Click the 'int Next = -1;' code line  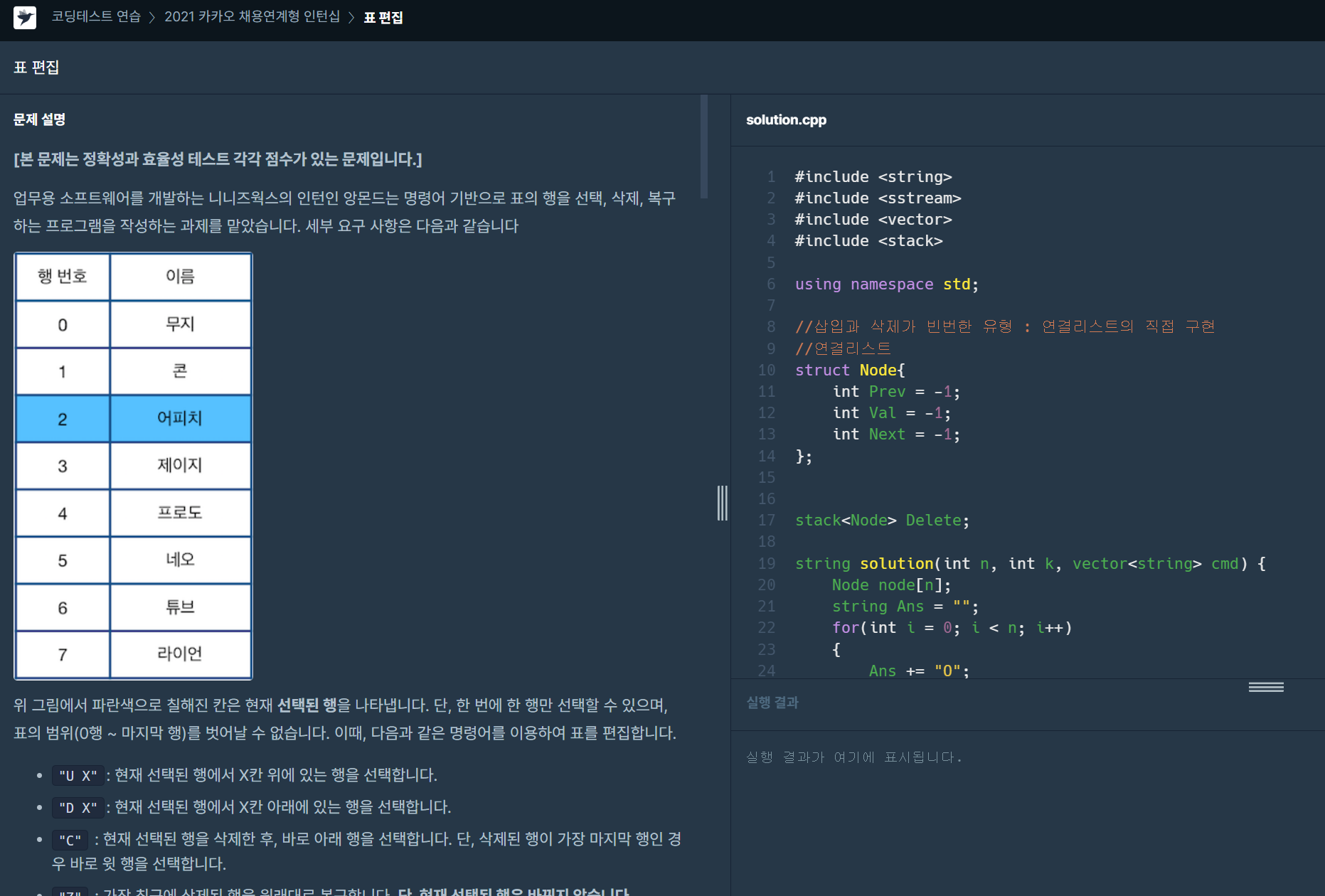(x=896, y=434)
